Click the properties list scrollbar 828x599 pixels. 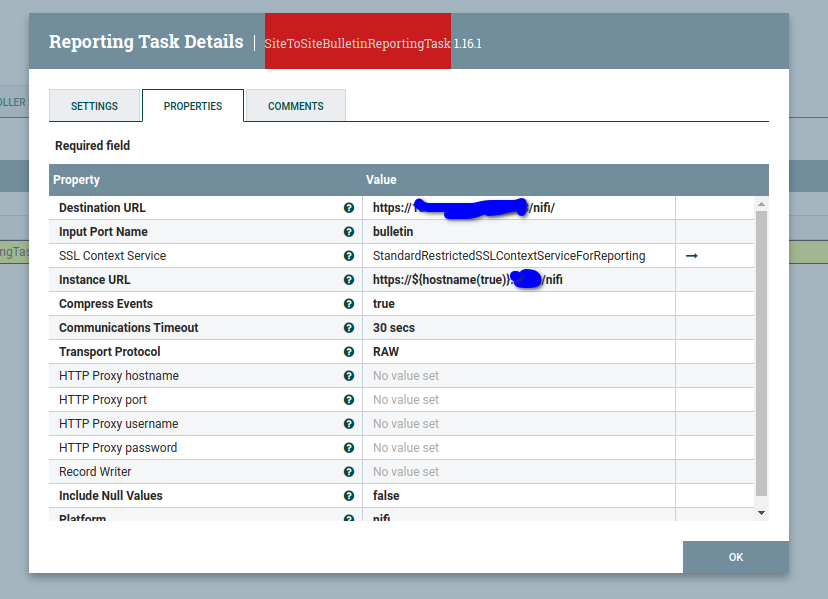761,350
